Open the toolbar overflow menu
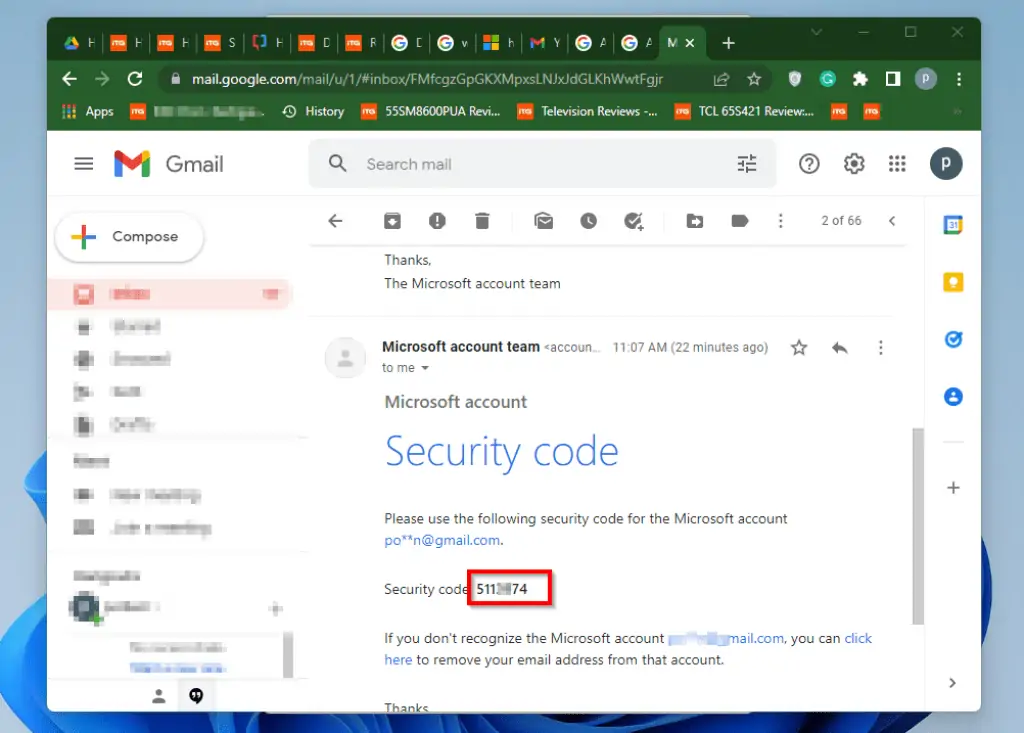1024x733 pixels. tap(781, 220)
